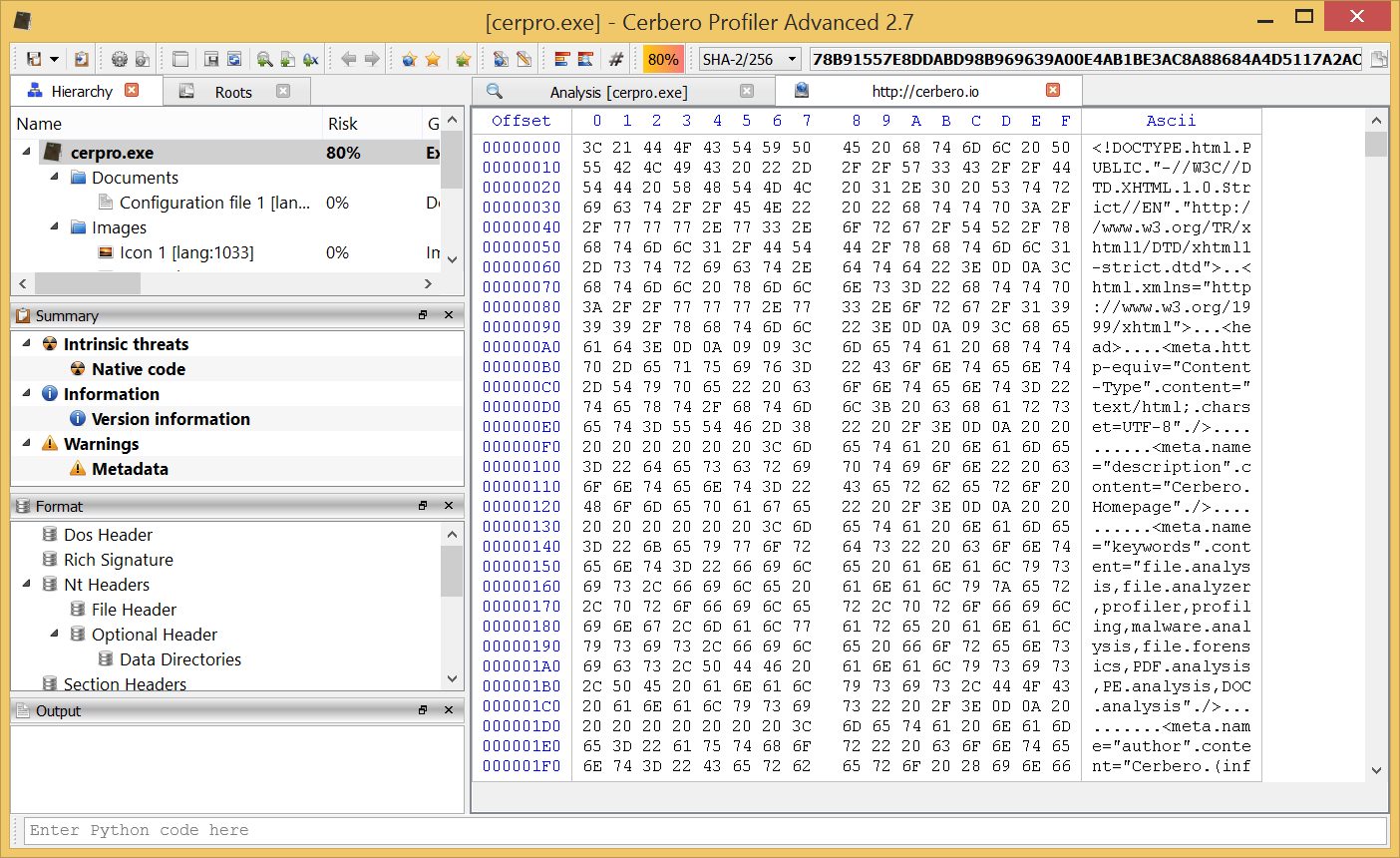Image resolution: width=1400 pixels, height=858 pixels.
Task: Click hex view vertical scrollbar down arrow
Action: point(1376,769)
